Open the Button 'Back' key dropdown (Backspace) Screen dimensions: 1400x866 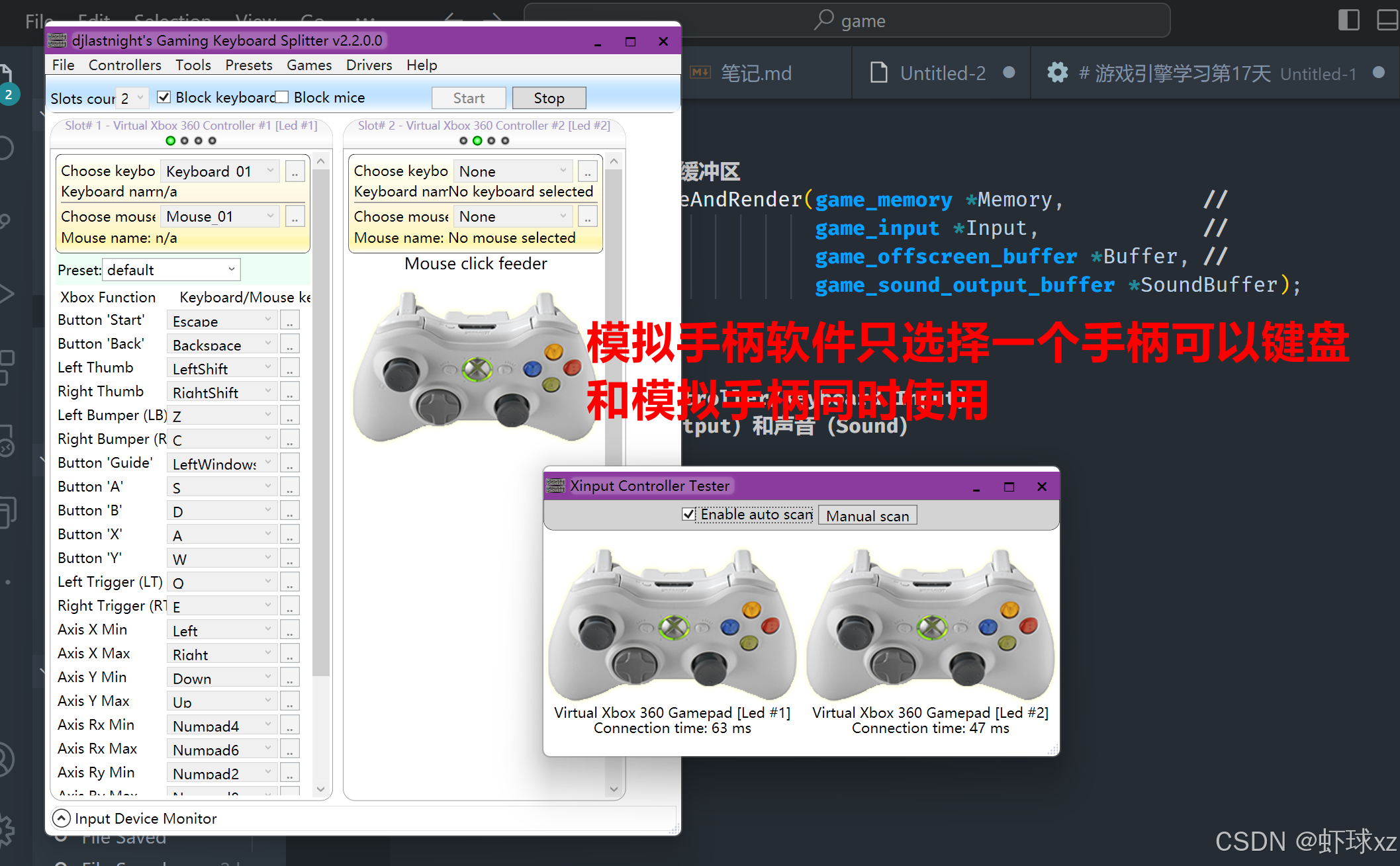tap(222, 345)
